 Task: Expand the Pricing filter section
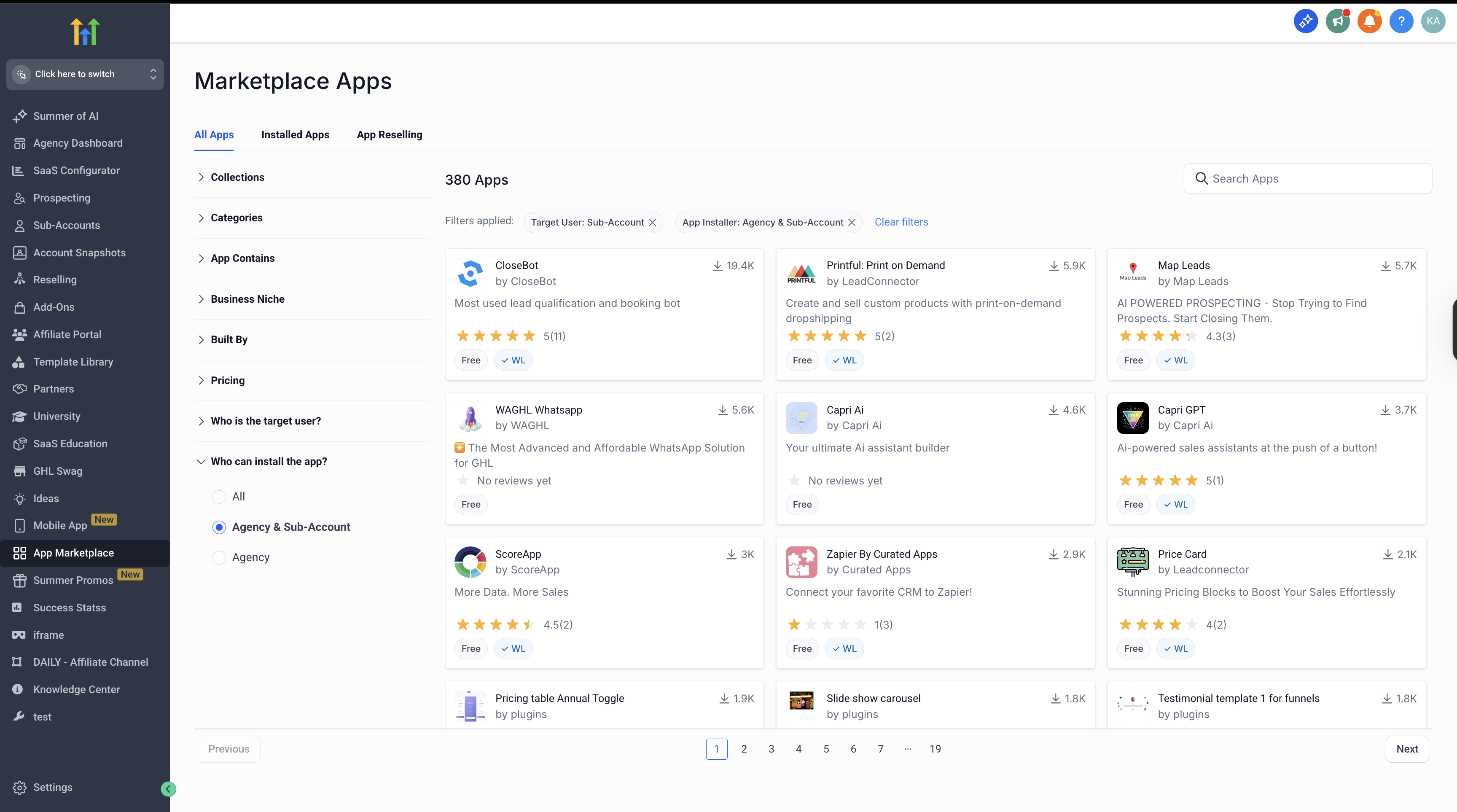coord(227,381)
